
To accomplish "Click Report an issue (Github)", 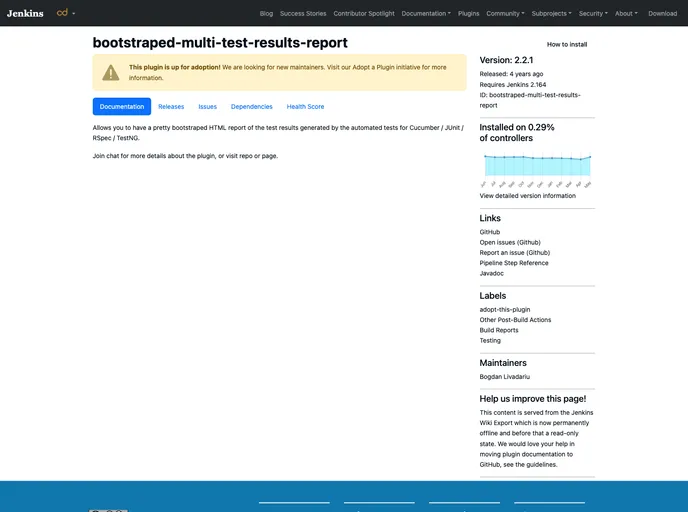I will [x=515, y=253].
